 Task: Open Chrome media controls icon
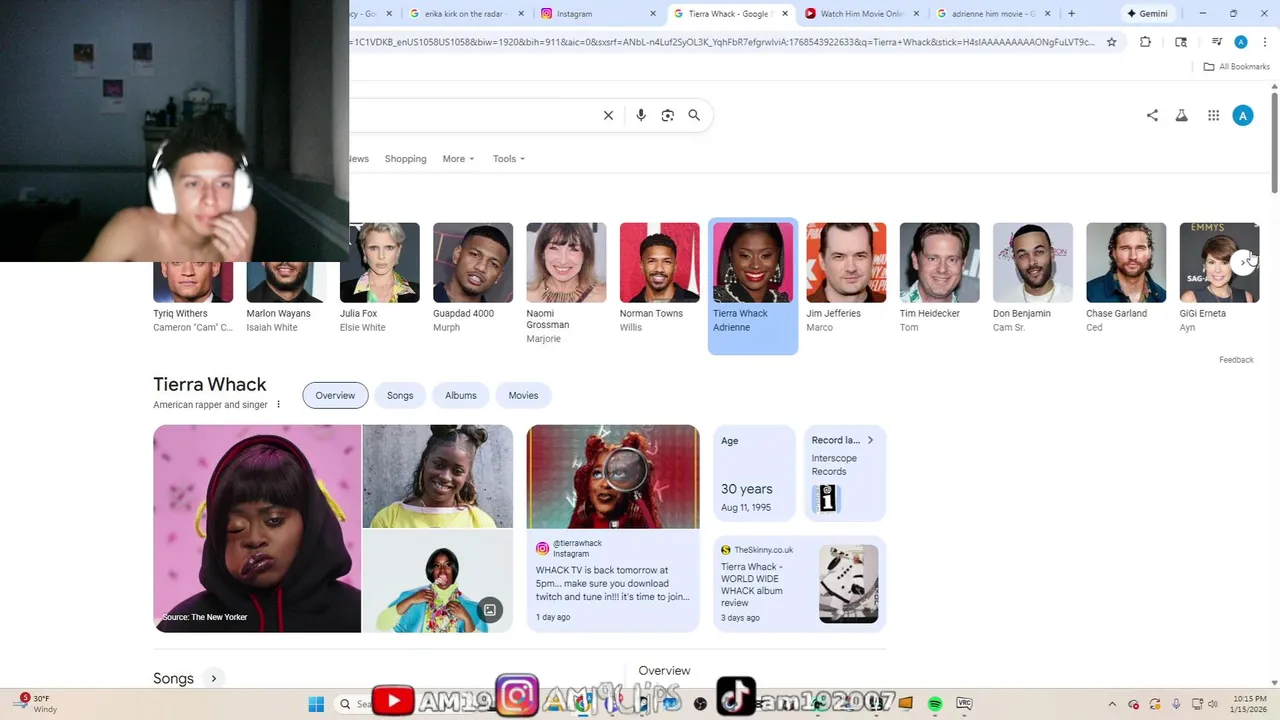tap(1217, 42)
